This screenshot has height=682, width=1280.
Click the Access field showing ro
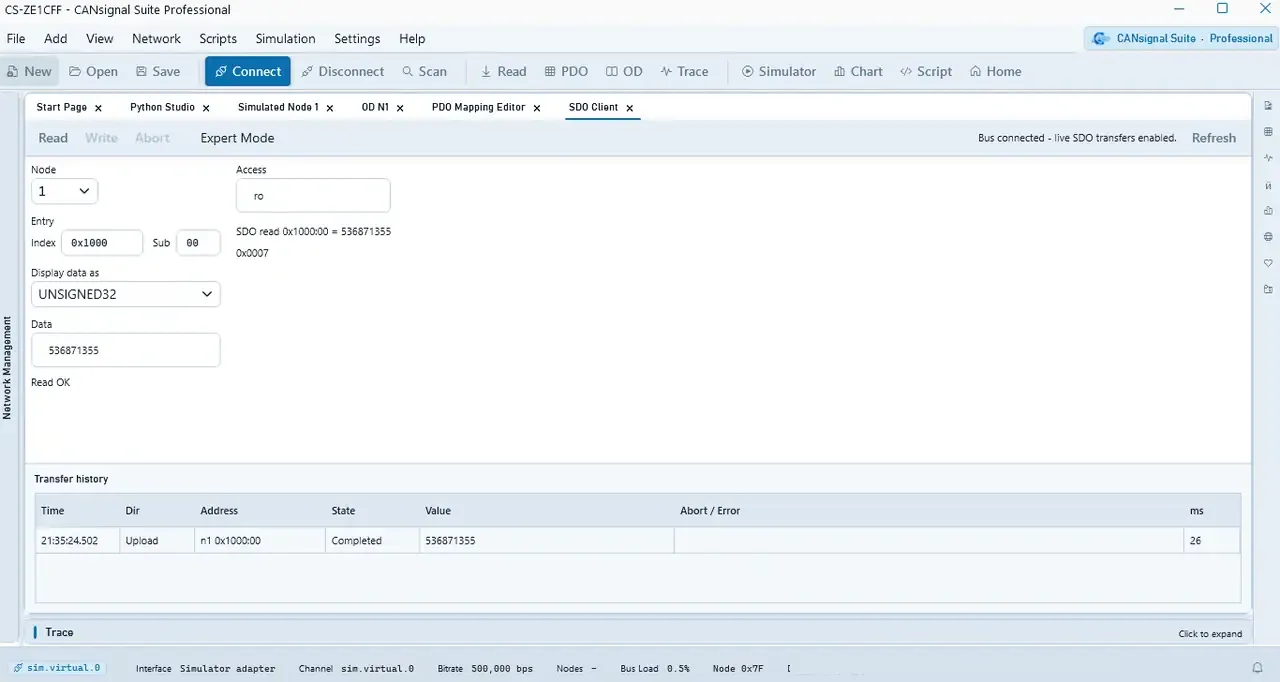[313, 196]
